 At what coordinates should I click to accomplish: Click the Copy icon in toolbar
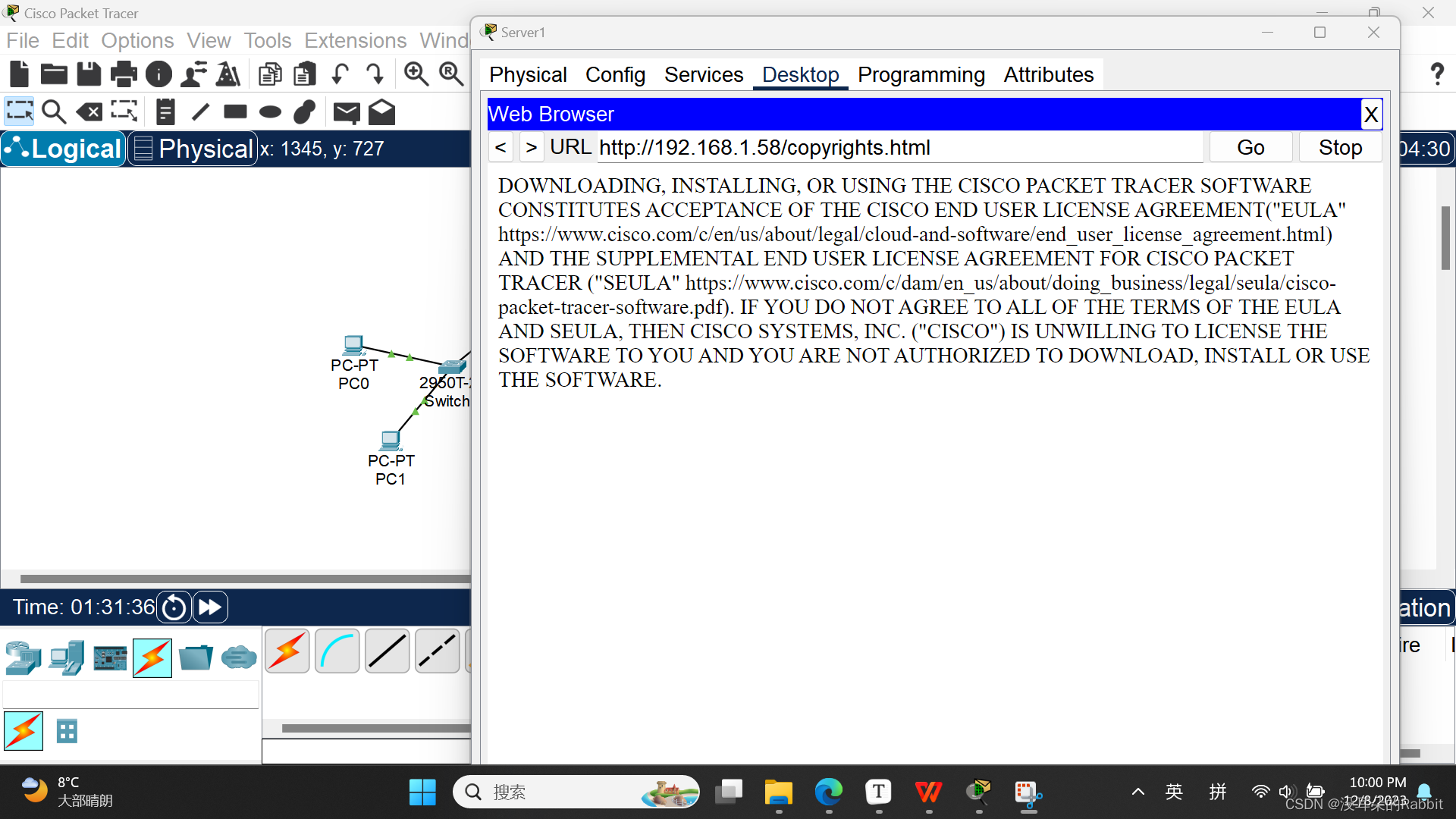coord(270,74)
